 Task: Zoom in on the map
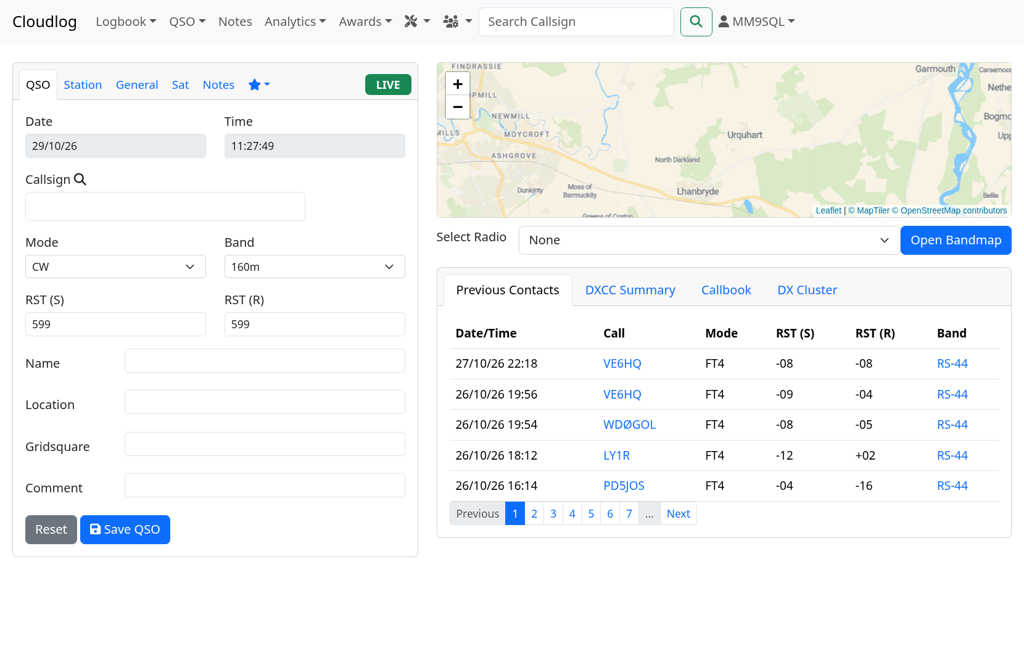click(x=457, y=84)
